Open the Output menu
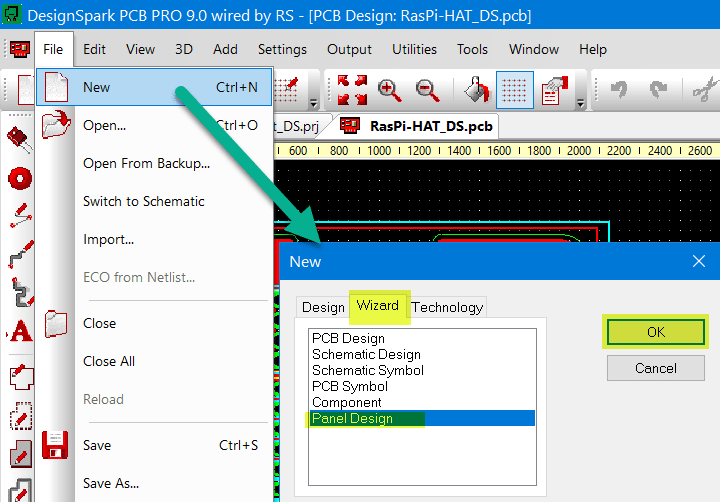This screenshot has height=502, width=720. coord(349,49)
